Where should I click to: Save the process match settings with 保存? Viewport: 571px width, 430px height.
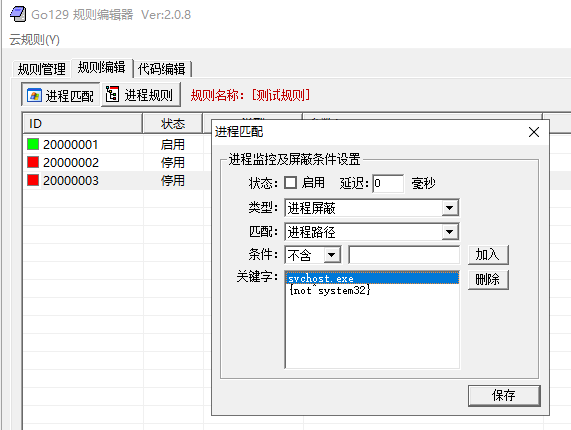pos(504,395)
